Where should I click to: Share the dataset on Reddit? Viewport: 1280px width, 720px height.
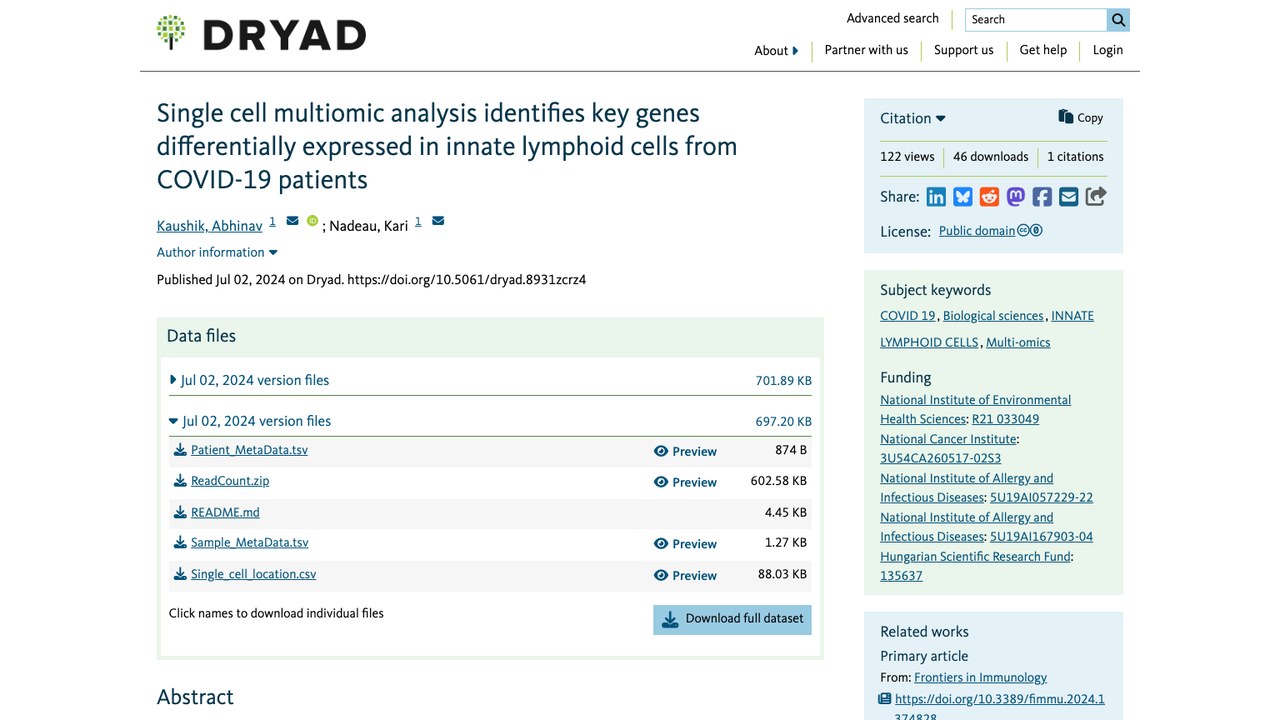tap(989, 197)
